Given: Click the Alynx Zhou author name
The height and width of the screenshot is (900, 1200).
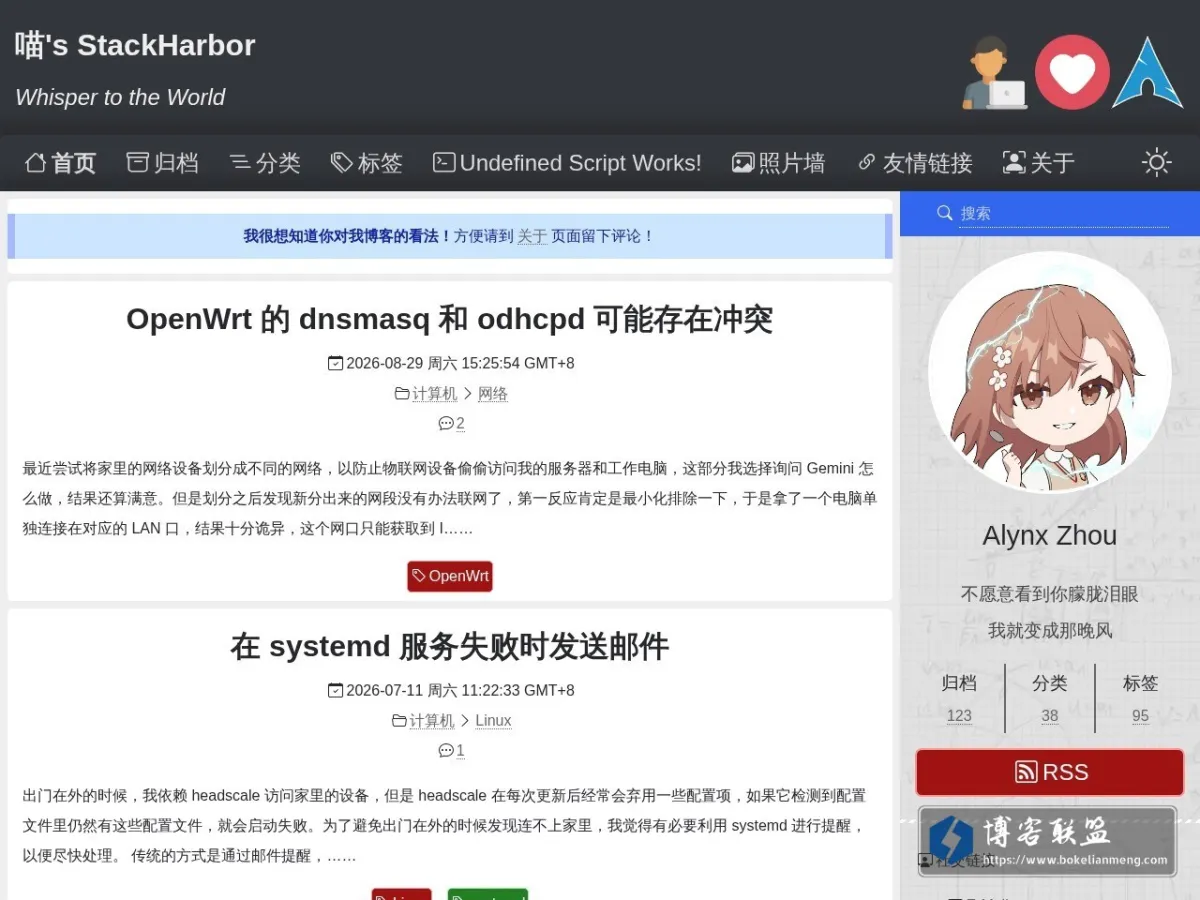Looking at the screenshot, I should [x=1050, y=535].
